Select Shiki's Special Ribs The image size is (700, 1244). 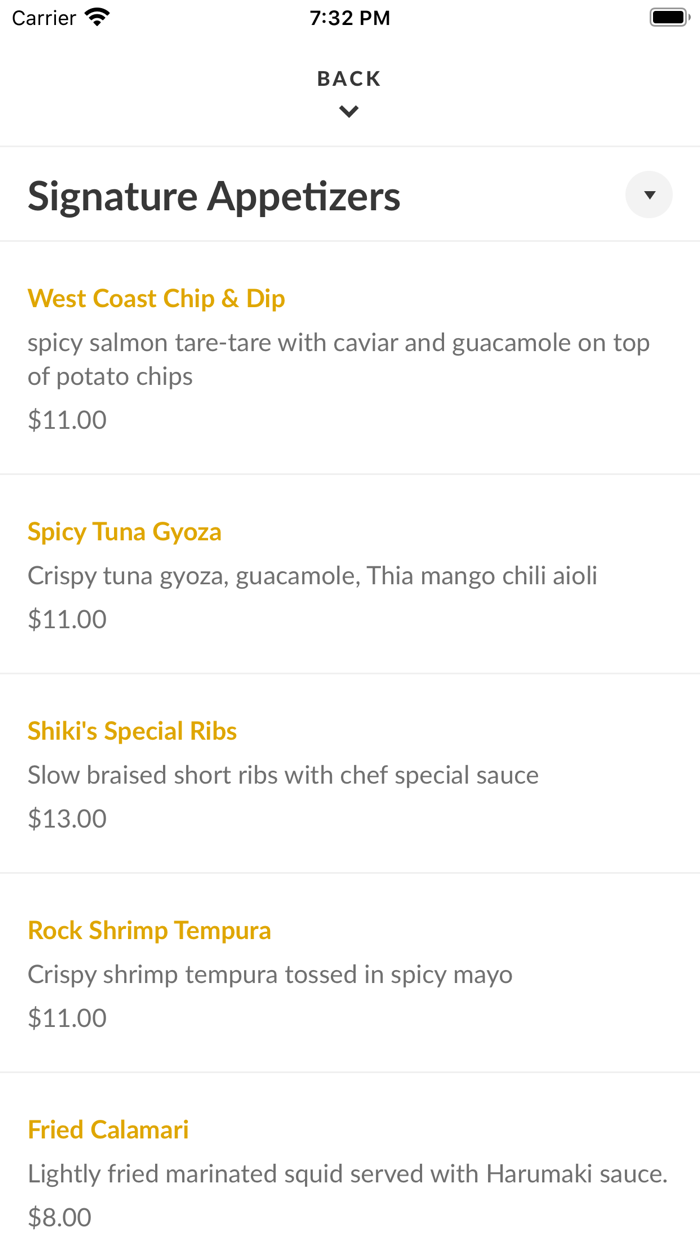coord(132,731)
